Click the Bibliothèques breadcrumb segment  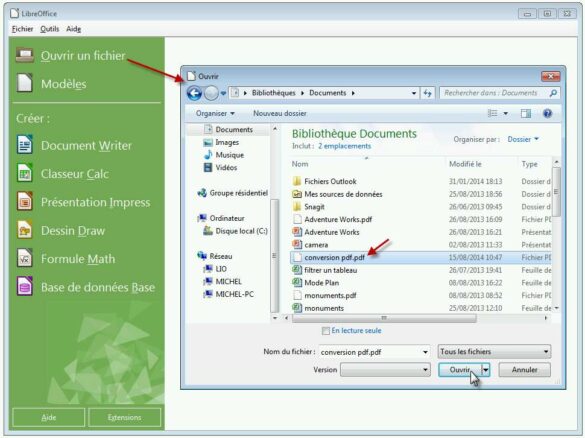[273, 93]
